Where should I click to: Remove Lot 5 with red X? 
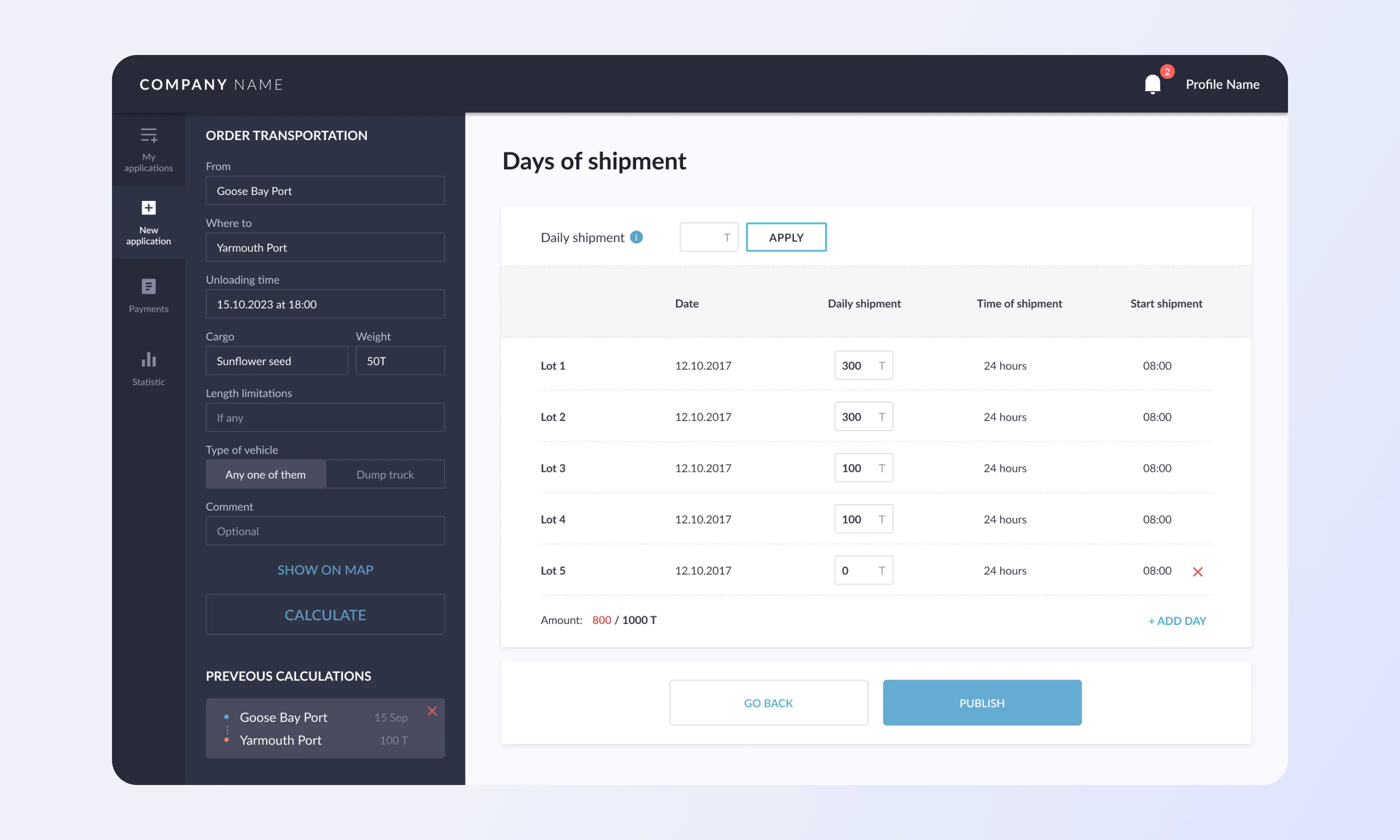(x=1197, y=571)
